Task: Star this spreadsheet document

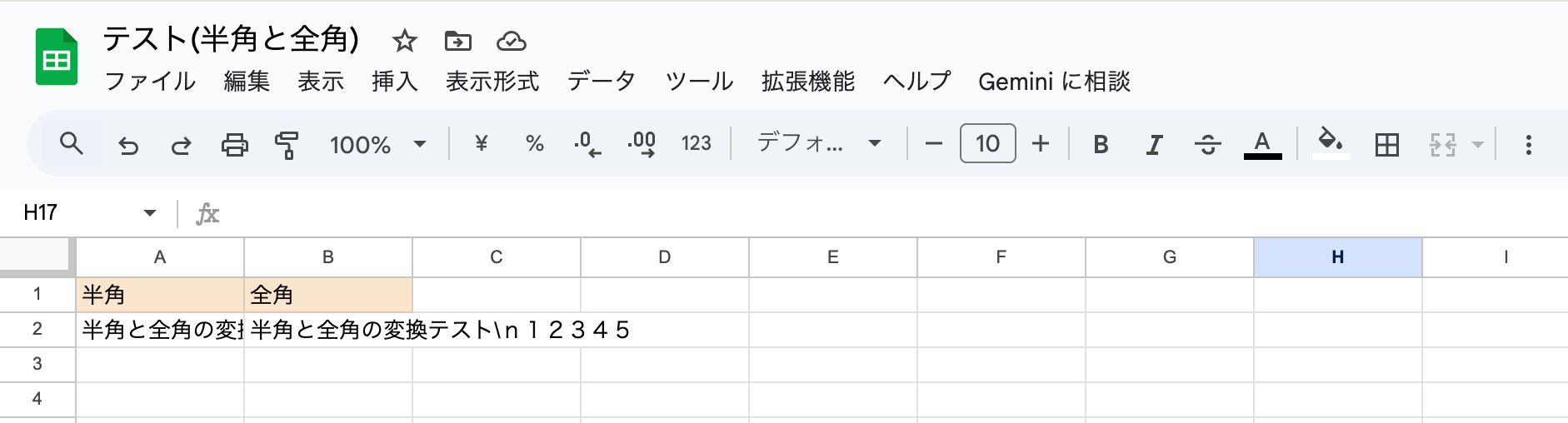Action: click(x=404, y=40)
